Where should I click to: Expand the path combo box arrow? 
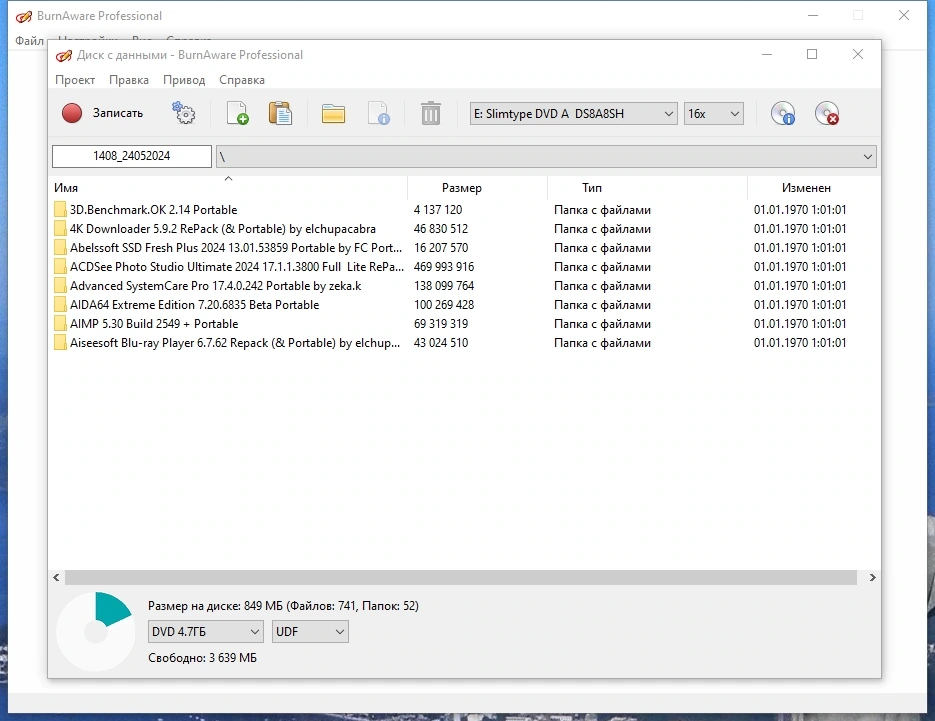tap(868, 157)
